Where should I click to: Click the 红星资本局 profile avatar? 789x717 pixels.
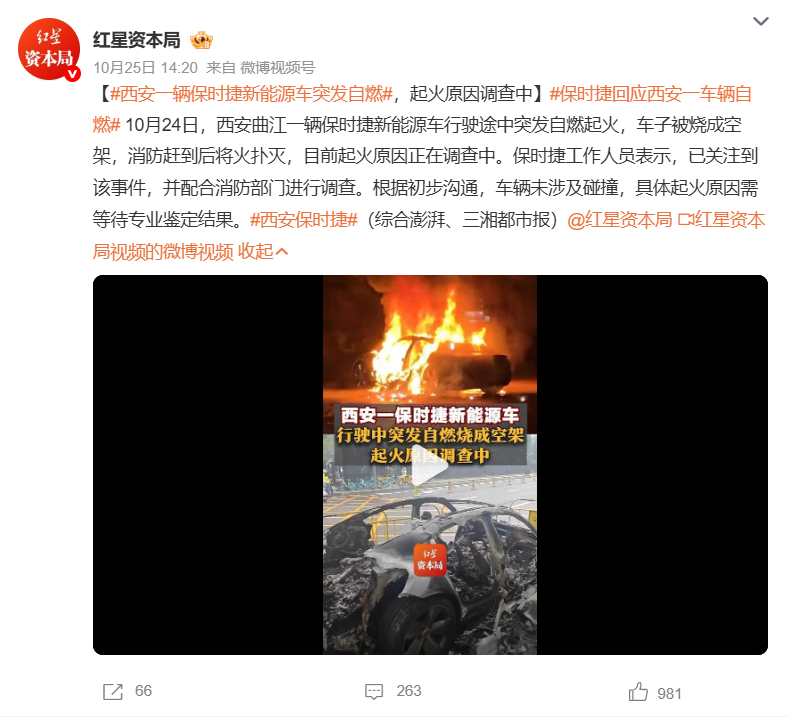pyautogui.click(x=49, y=49)
